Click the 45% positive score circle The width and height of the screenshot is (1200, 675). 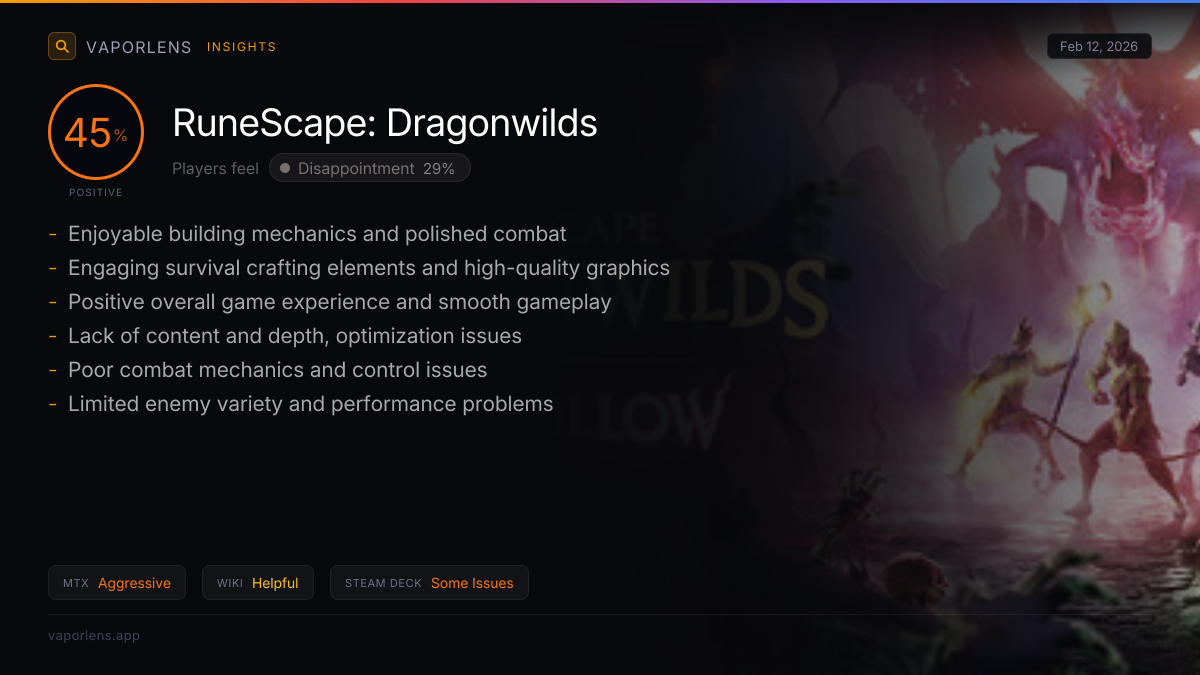pos(96,133)
